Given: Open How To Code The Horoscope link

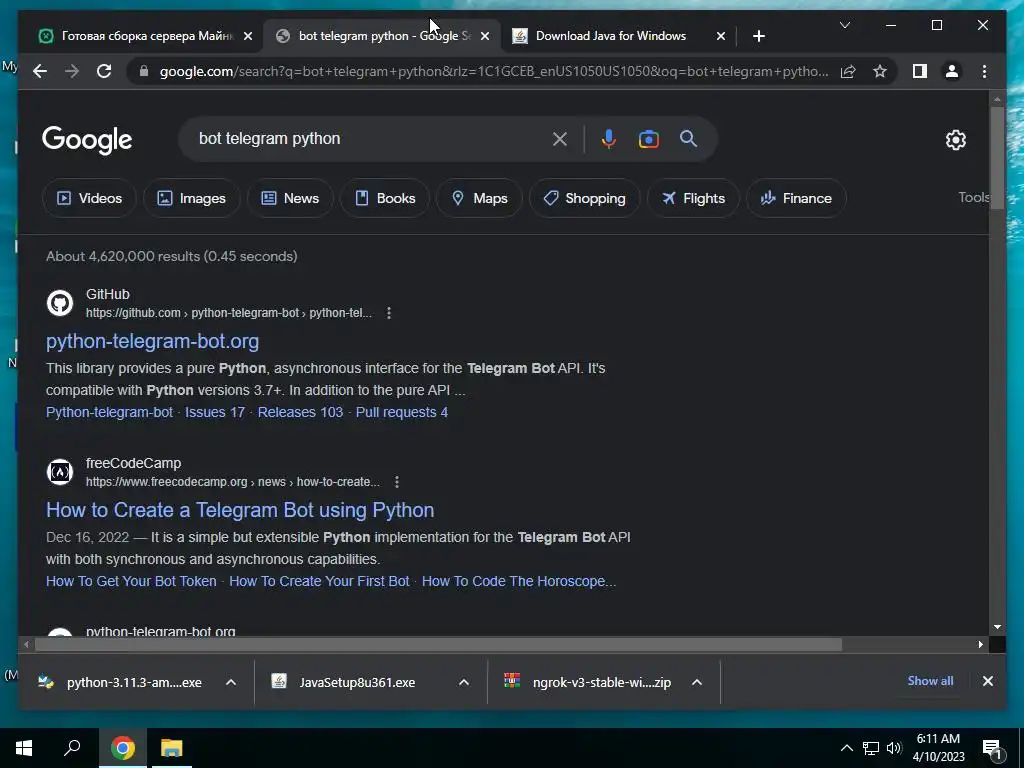Looking at the screenshot, I should tap(519, 581).
